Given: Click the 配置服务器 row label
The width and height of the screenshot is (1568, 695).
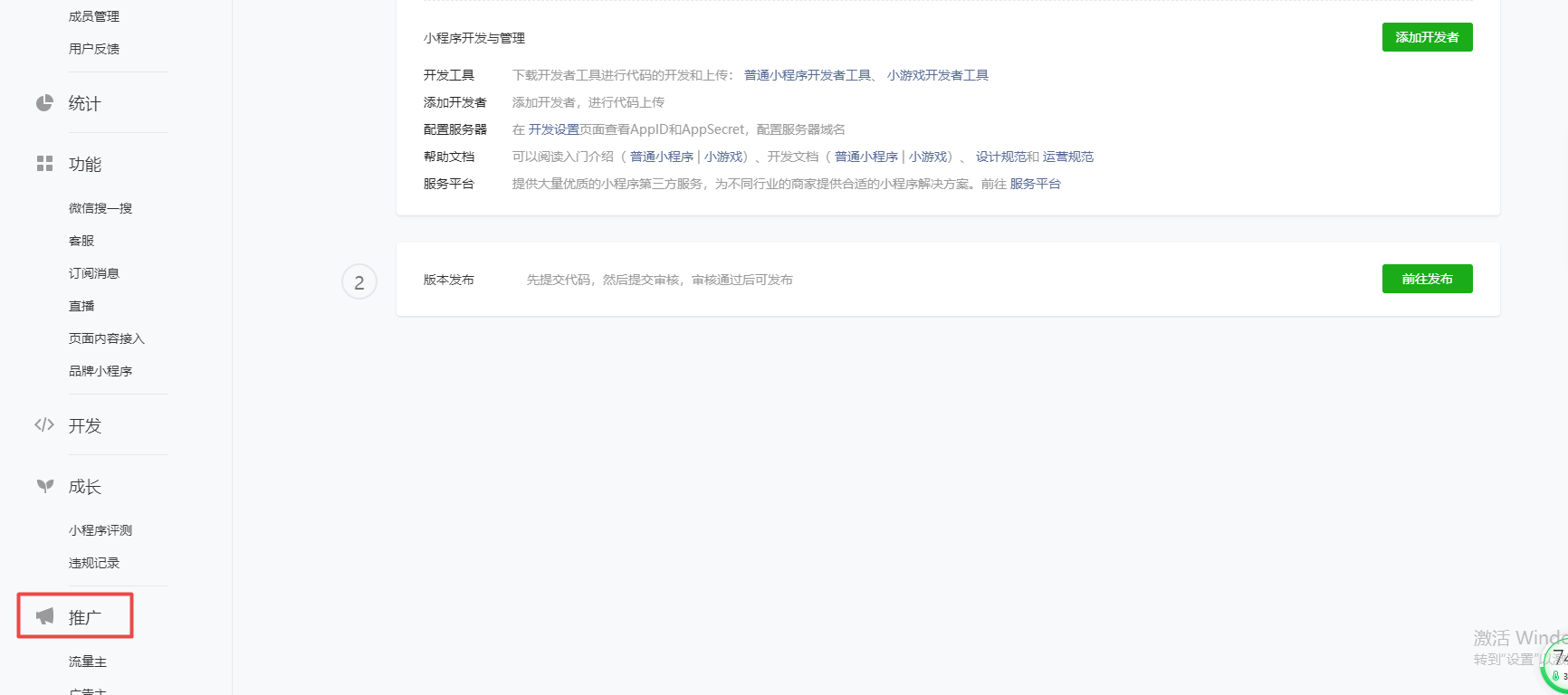Looking at the screenshot, I should click(455, 129).
